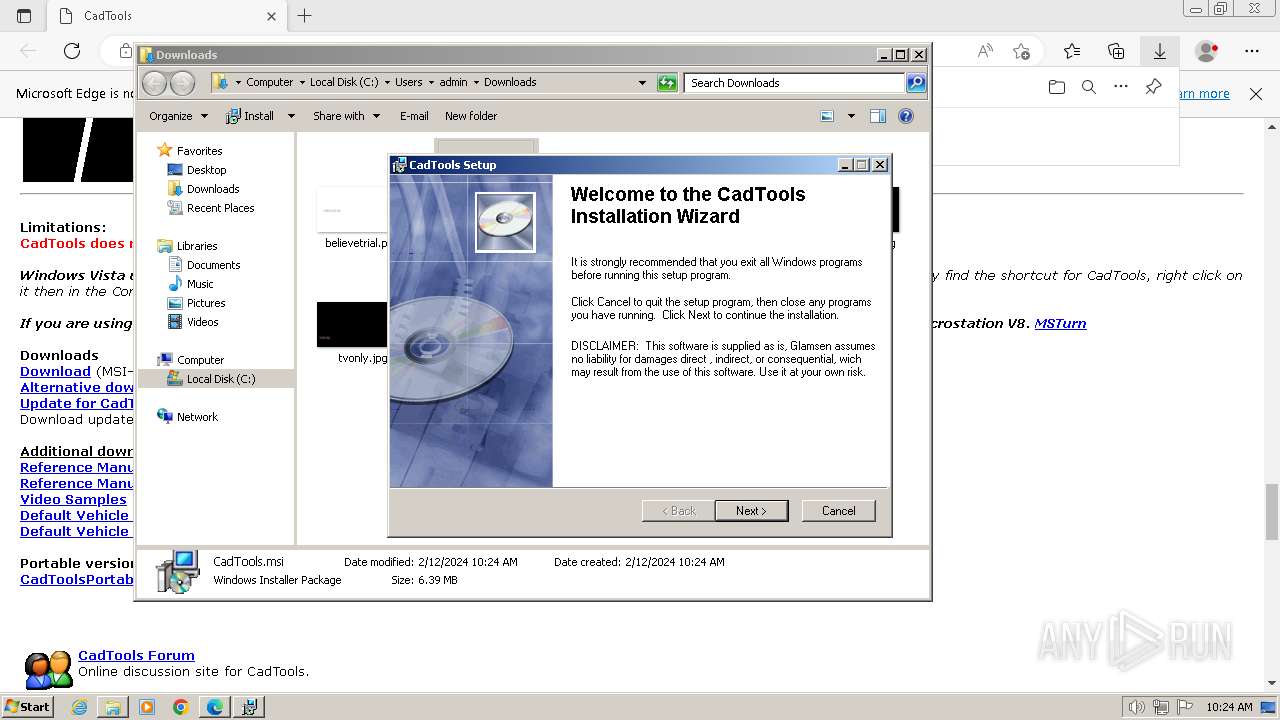Search downloads in Edge panel
This screenshot has width=1280, height=720.
click(1089, 87)
